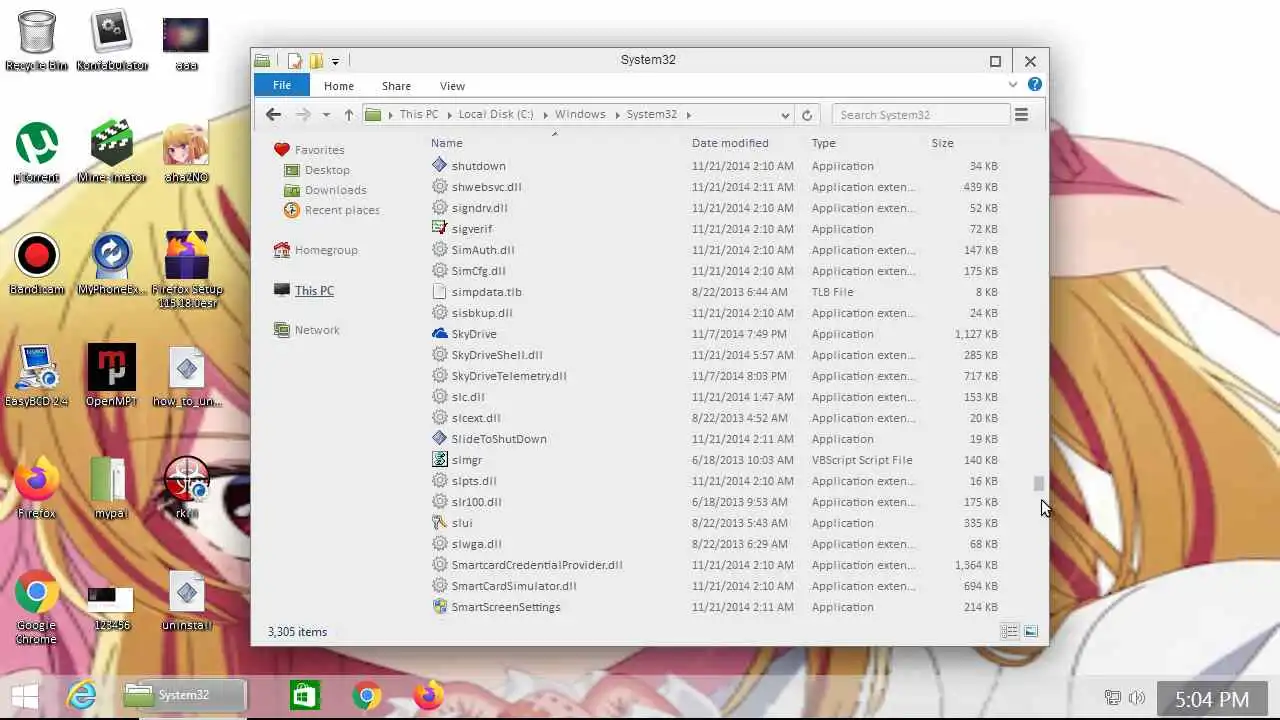Select the Firefox Setup installer icon
This screenshot has height=720, width=1280.
click(186, 270)
